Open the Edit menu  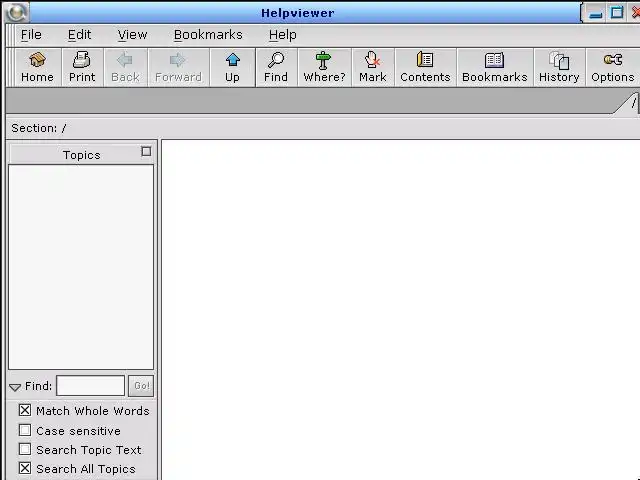(79, 35)
